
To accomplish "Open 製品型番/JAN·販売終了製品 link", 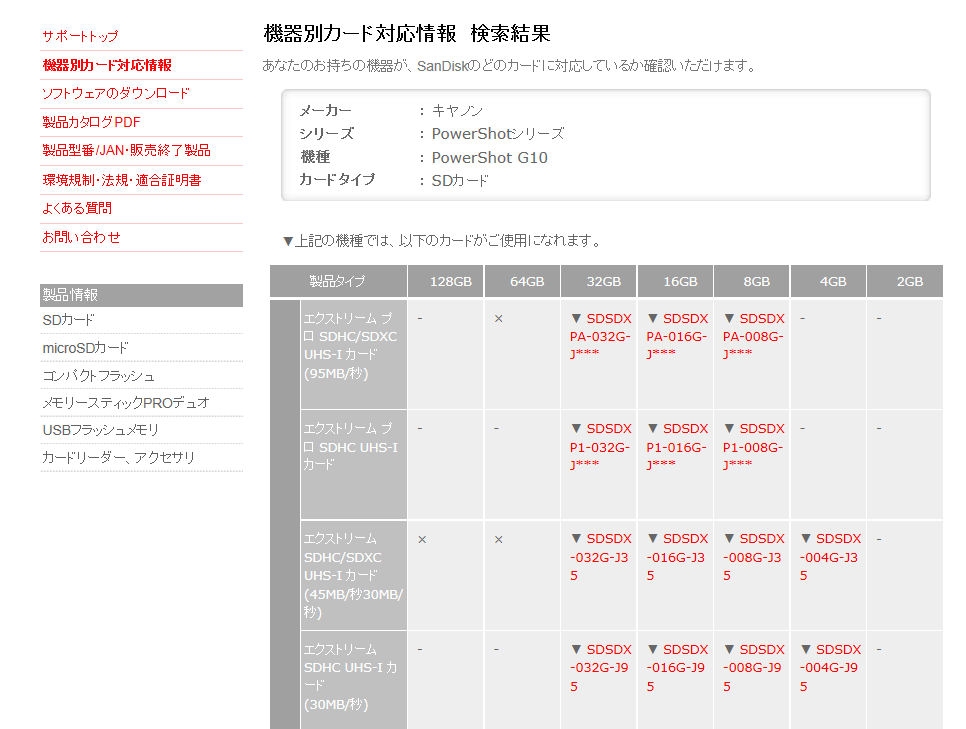I will (x=126, y=150).
